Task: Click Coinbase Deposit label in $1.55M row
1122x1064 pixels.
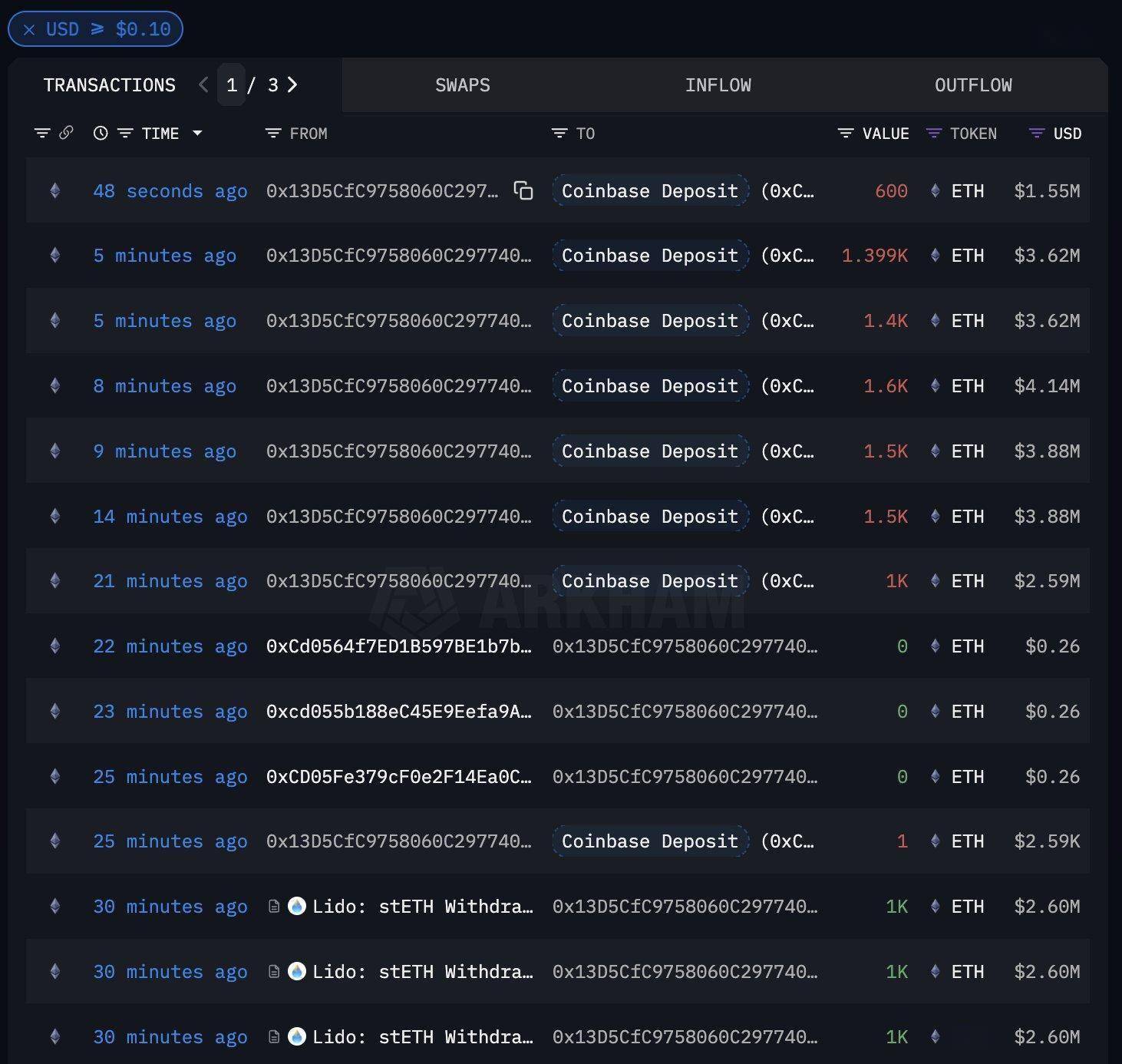Action: click(650, 191)
